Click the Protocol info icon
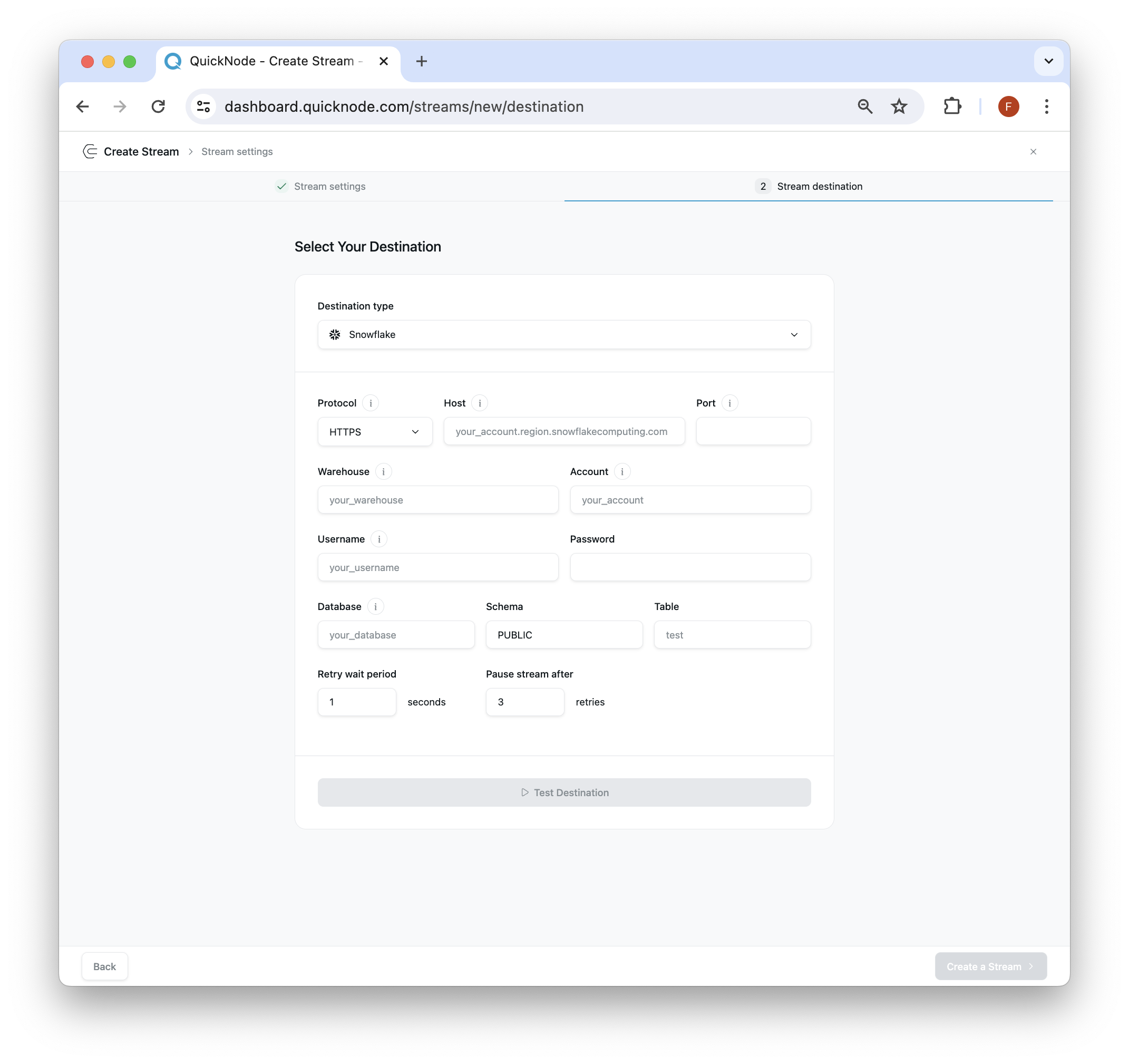Screen dimensions: 1129x1064 [371, 403]
